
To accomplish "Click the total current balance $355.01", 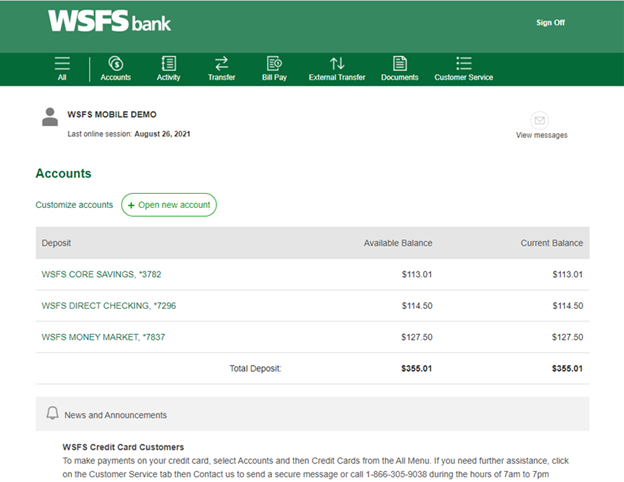I will click(567, 369).
